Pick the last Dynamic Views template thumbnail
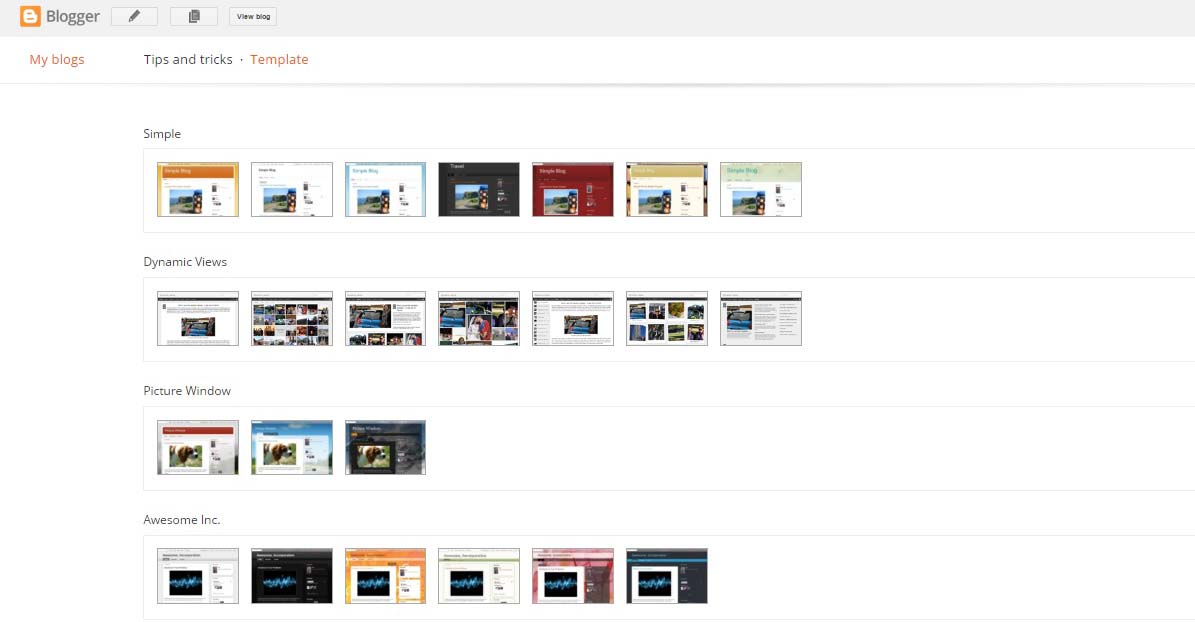The image size is (1195, 622). (x=761, y=319)
